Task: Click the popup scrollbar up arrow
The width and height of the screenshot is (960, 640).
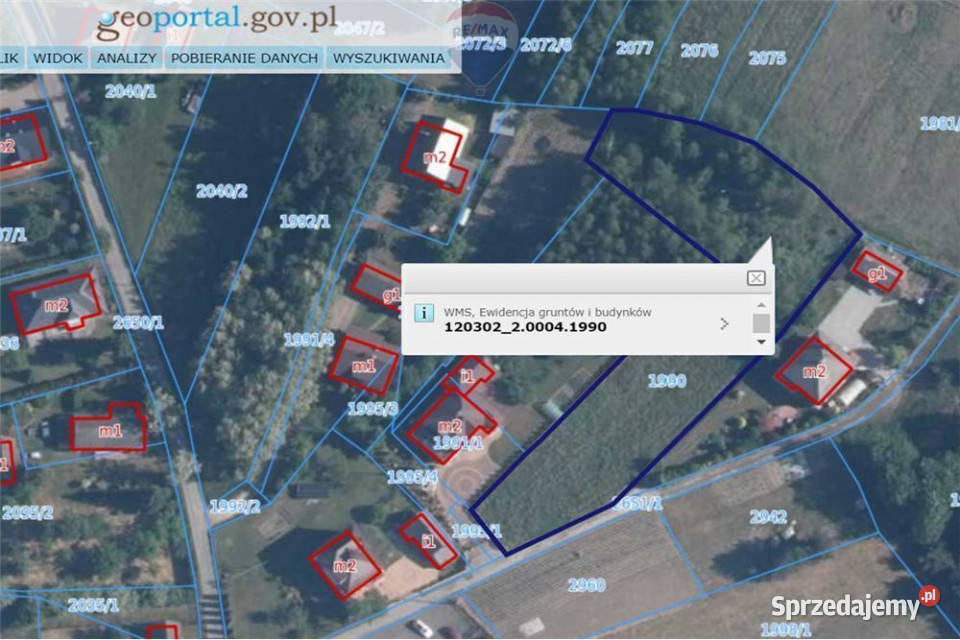Action: (762, 305)
